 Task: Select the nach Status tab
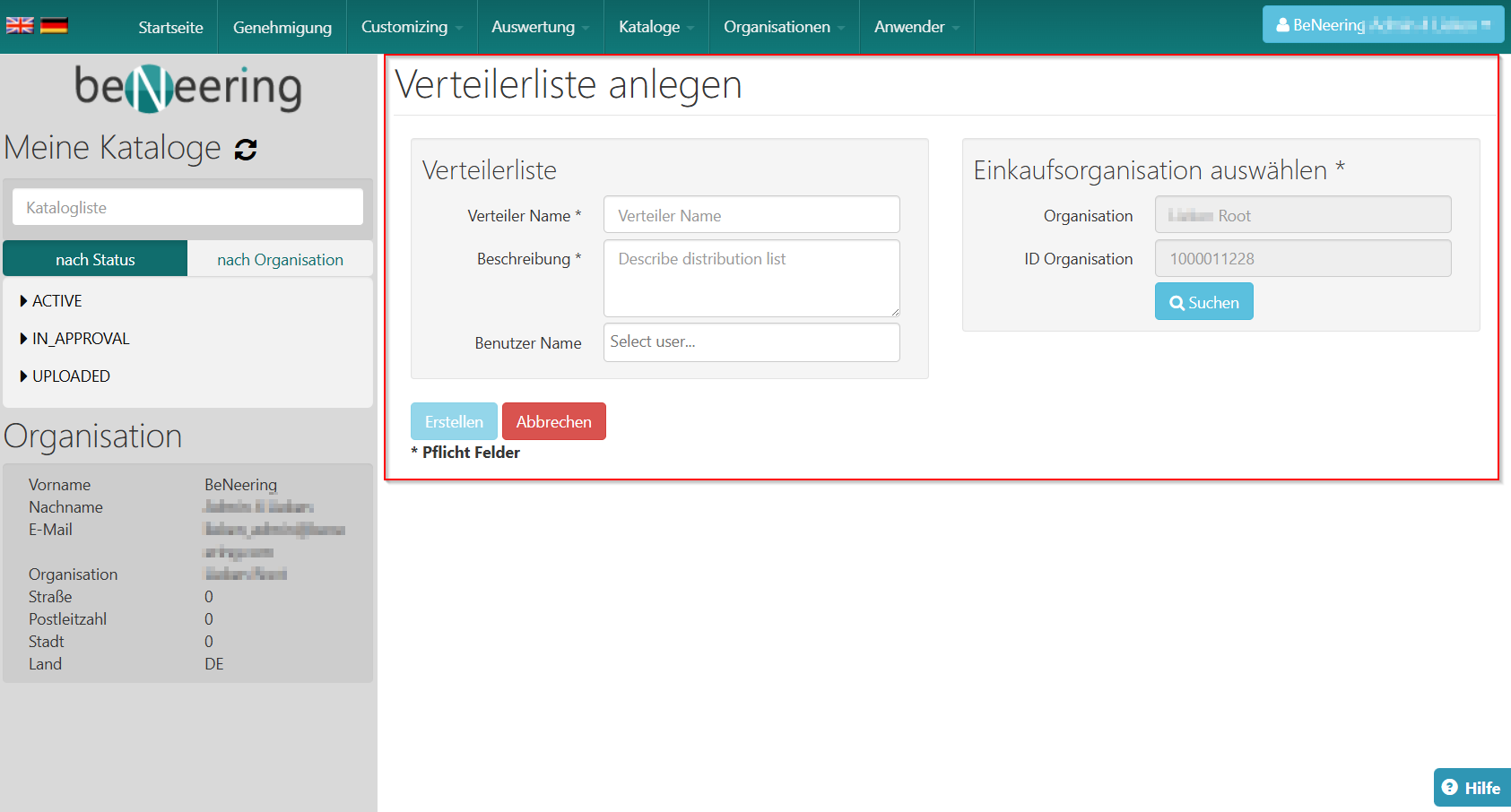(95, 259)
